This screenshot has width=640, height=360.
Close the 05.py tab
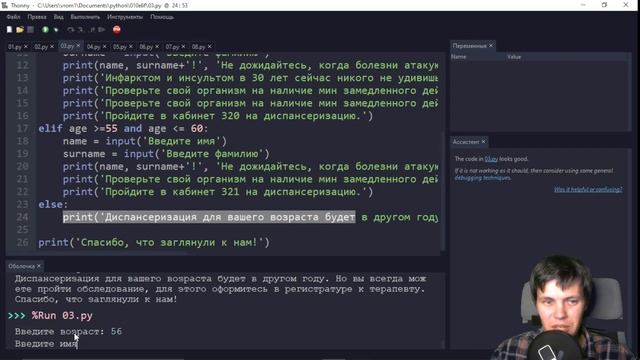pos(131,47)
